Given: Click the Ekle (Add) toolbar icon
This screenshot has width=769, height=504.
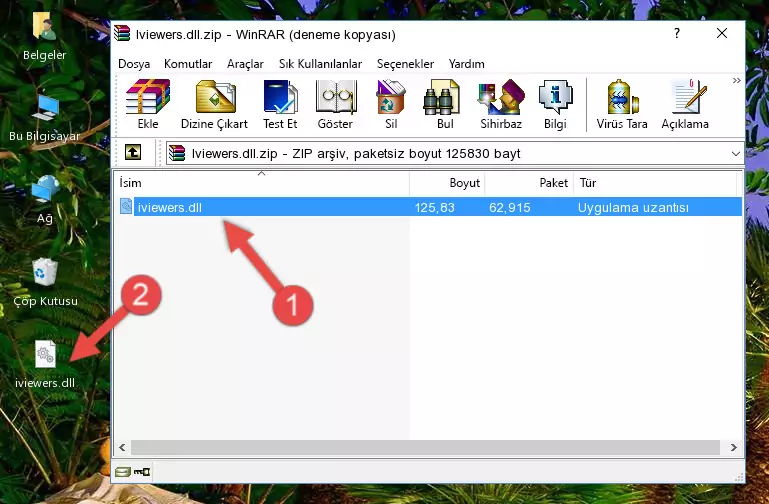Looking at the screenshot, I should [x=148, y=104].
